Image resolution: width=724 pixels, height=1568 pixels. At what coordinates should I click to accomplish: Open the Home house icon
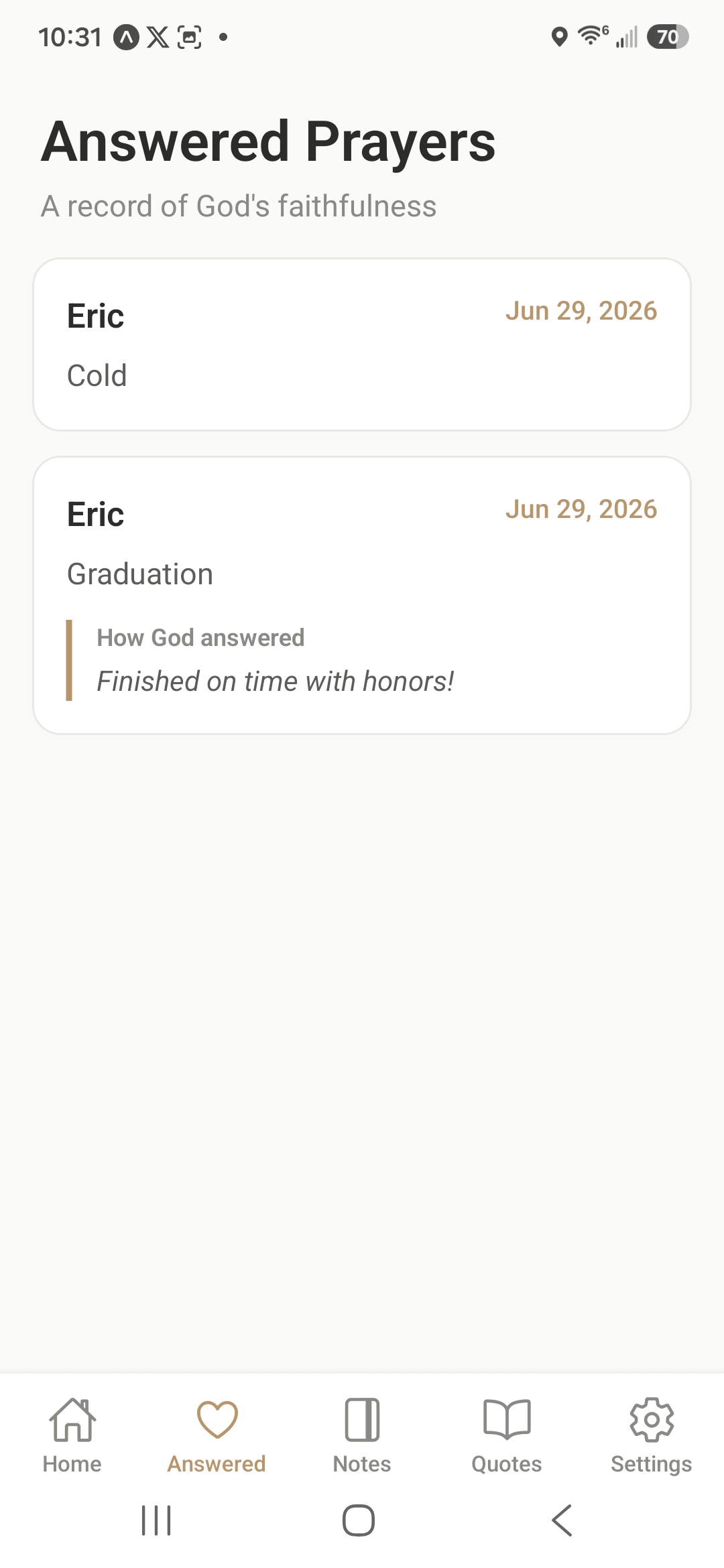point(72,1419)
